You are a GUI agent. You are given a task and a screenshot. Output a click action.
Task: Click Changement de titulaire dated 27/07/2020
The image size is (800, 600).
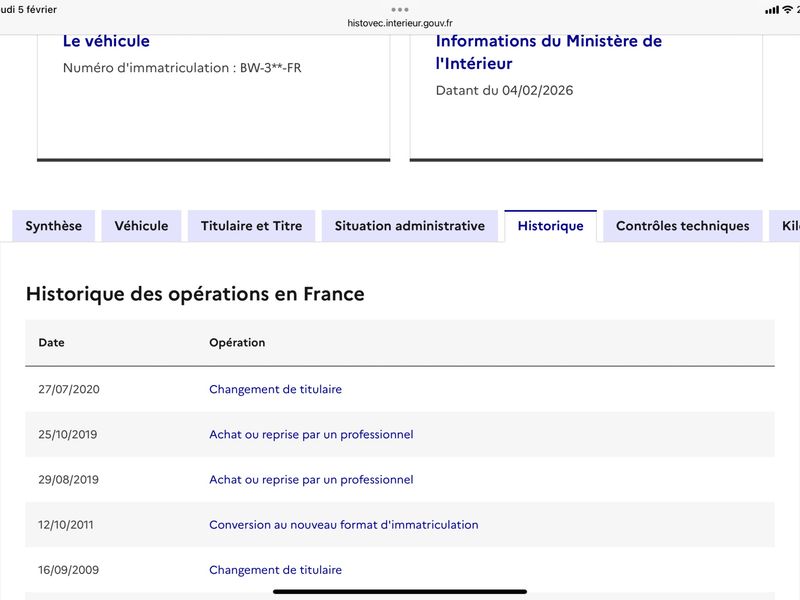tap(276, 389)
